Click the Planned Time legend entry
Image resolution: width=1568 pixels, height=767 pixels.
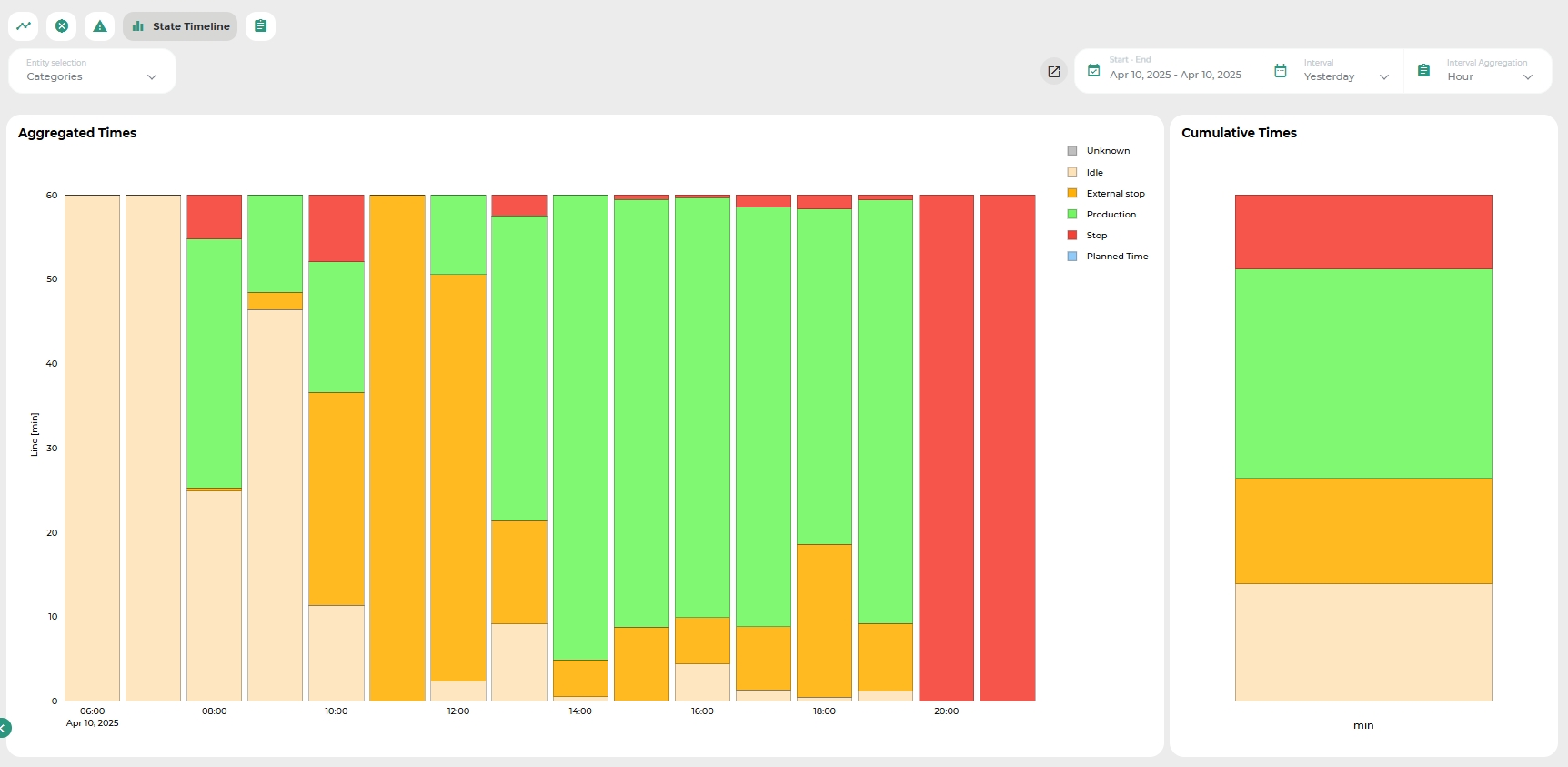1117,257
